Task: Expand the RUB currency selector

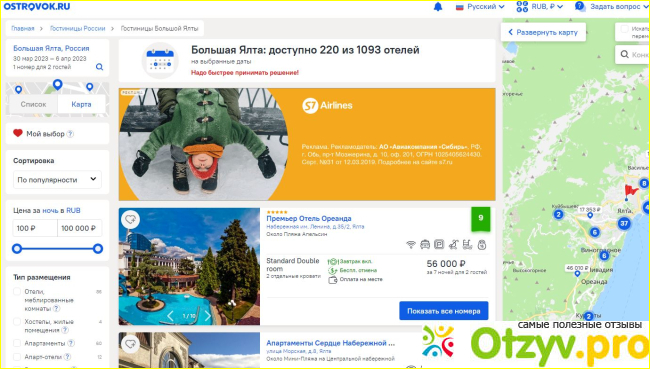Action: (x=540, y=7)
